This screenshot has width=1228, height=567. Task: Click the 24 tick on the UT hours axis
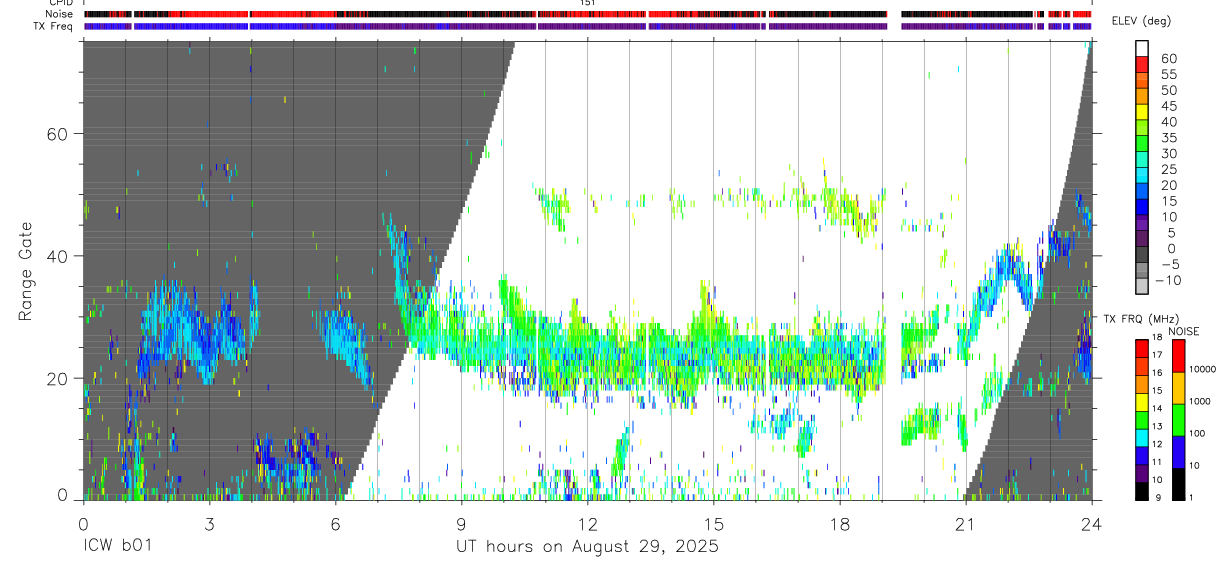tap(1091, 523)
